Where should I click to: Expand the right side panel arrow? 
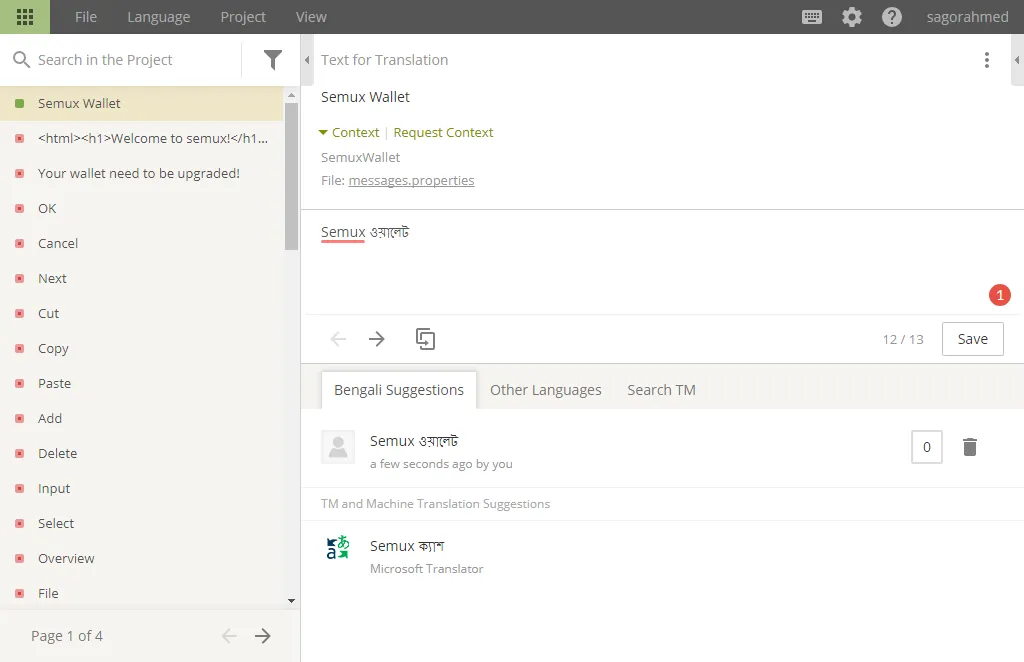click(x=1017, y=60)
